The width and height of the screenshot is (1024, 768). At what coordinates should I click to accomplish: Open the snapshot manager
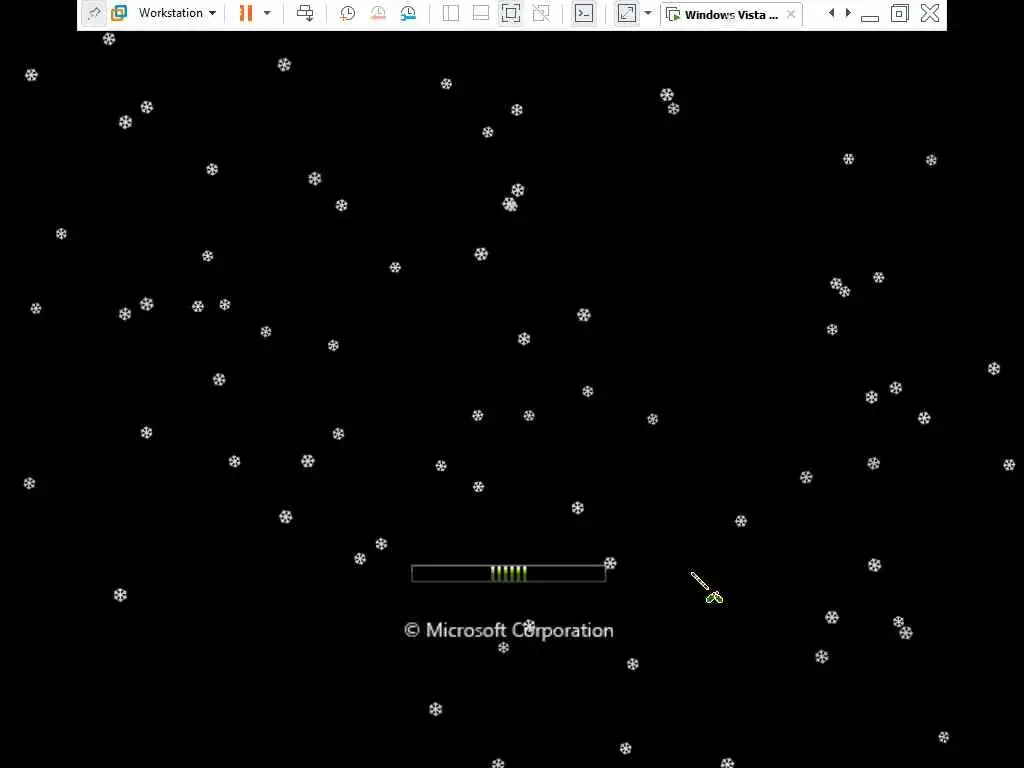(408, 13)
